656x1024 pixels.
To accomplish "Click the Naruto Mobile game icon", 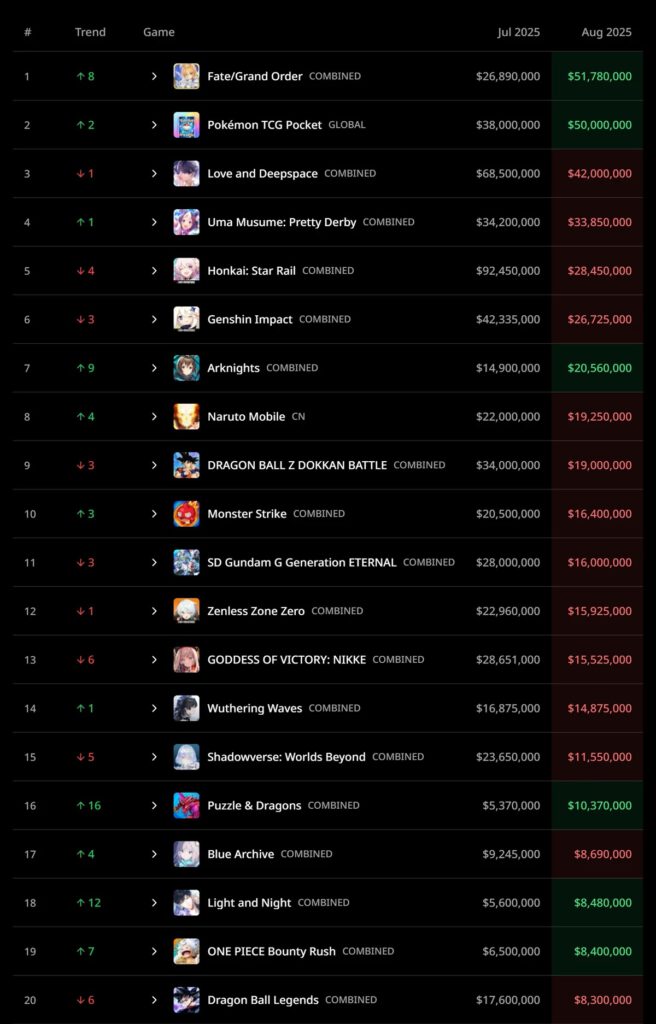I will click(186, 416).
